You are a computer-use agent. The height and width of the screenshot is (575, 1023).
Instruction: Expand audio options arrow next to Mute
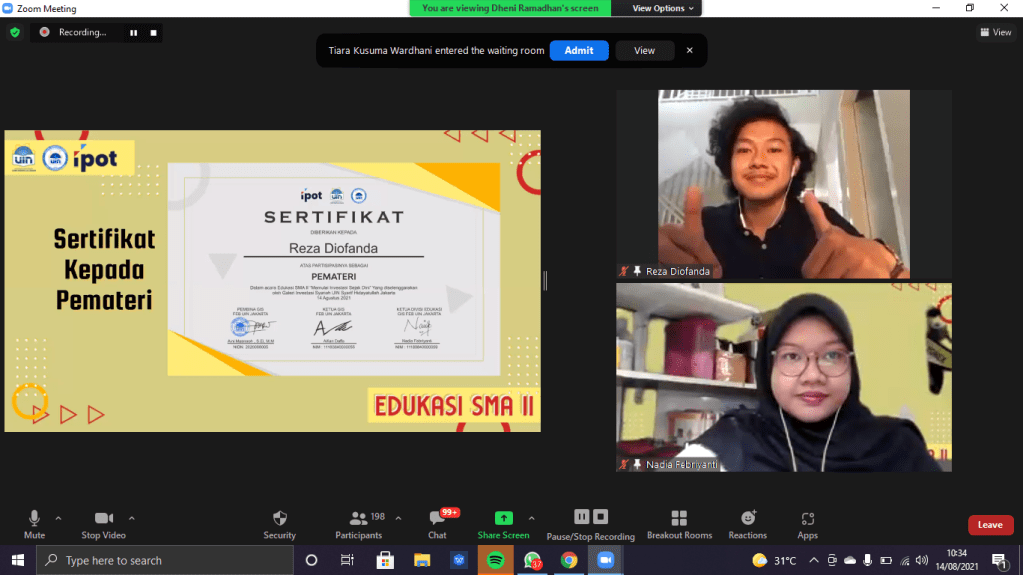58,518
